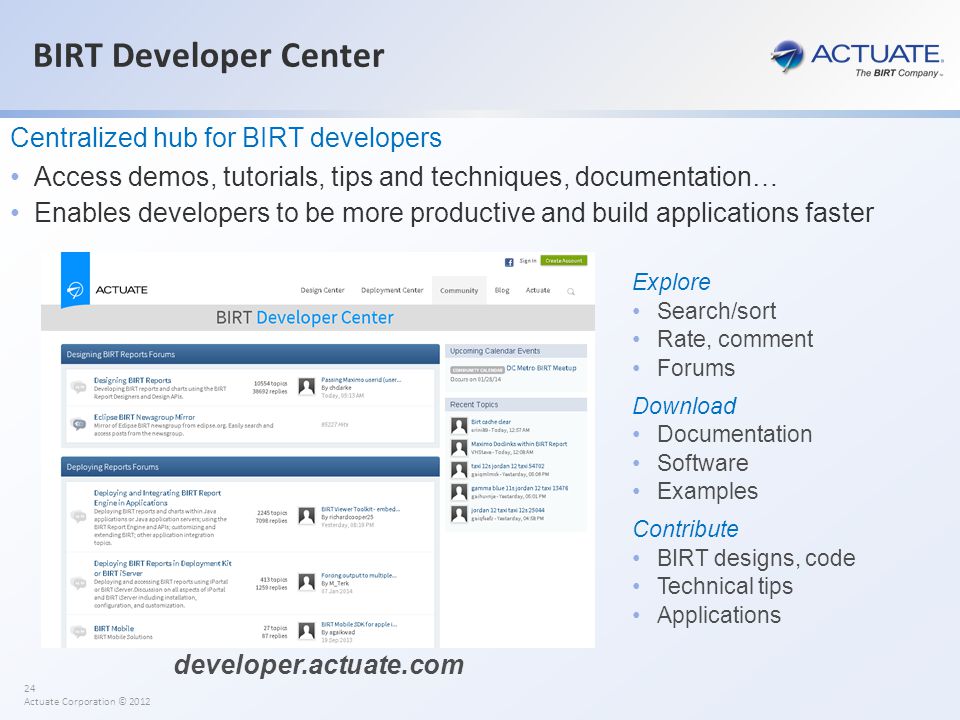Image resolution: width=960 pixels, height=720 pixels.
Task: Open Deploying and Integrating BIRT Report Engine forum
Action: [157, 498]
